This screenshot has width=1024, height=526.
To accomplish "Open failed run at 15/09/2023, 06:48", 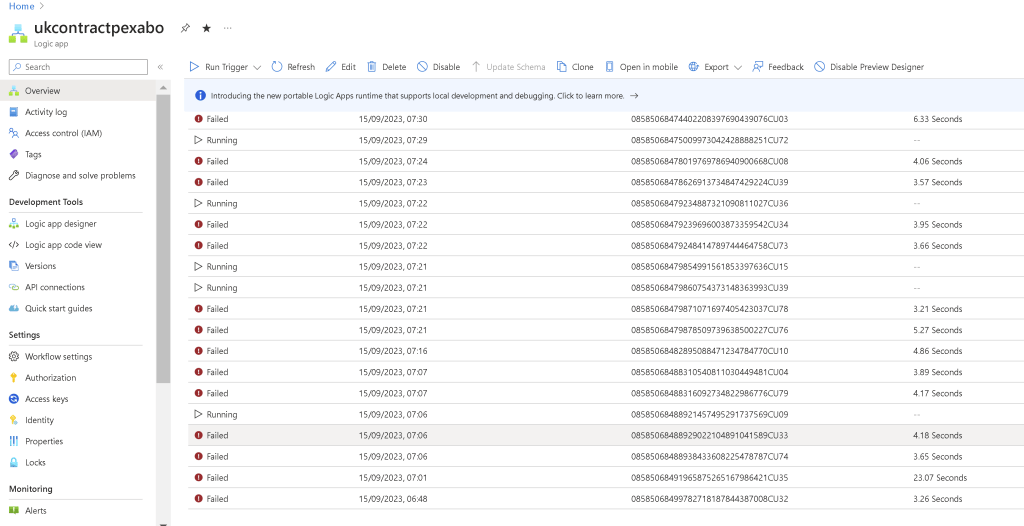I will coord(606,499).
